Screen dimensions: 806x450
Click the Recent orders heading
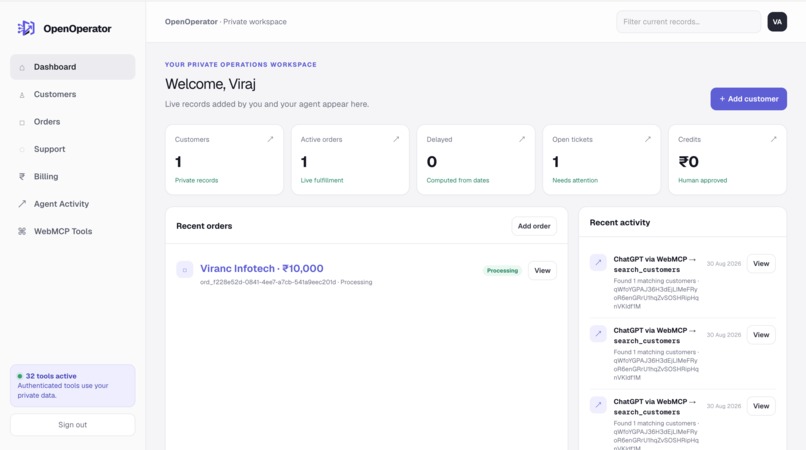tap(204, 226)
